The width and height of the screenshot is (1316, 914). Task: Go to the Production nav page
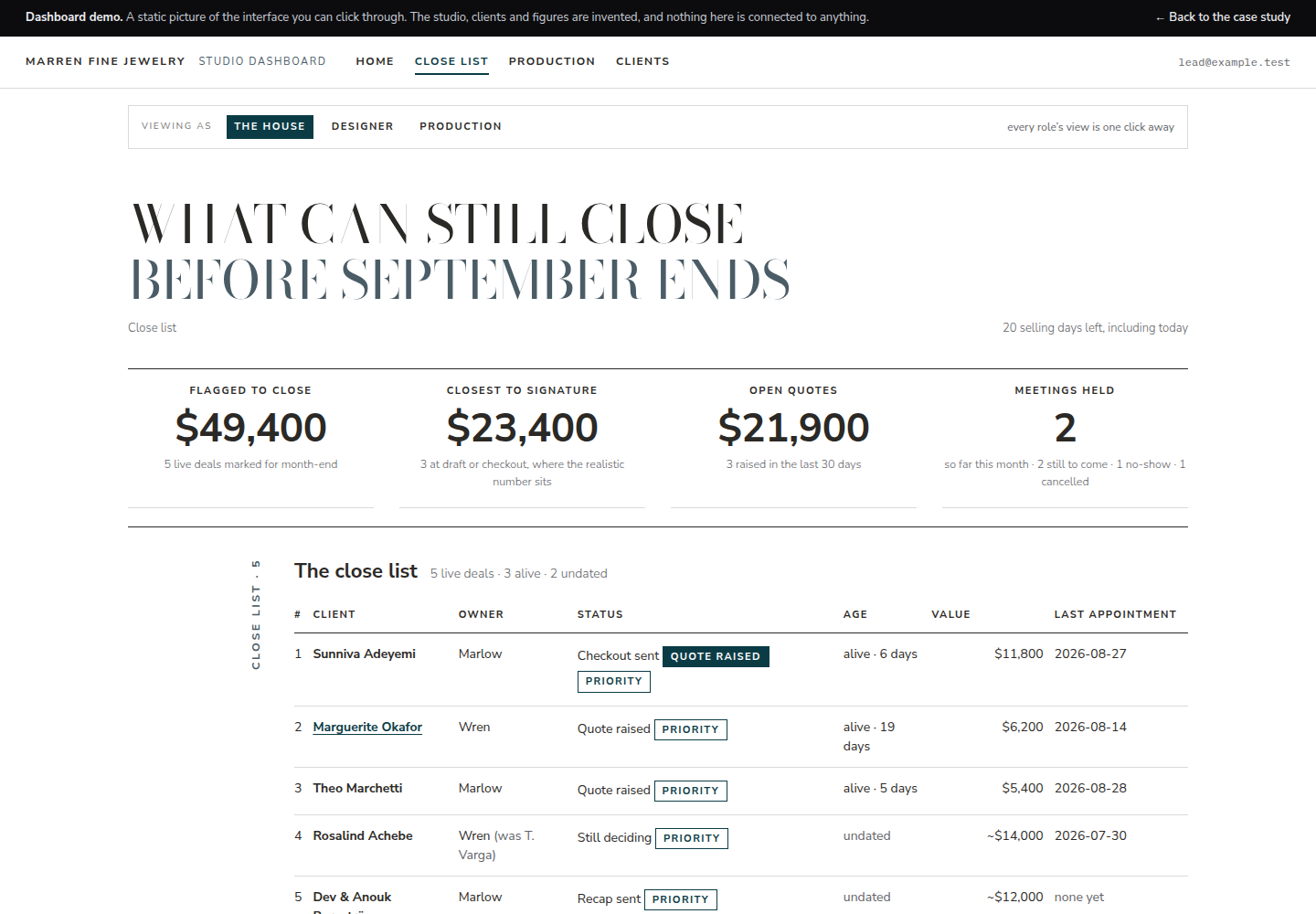552,61
